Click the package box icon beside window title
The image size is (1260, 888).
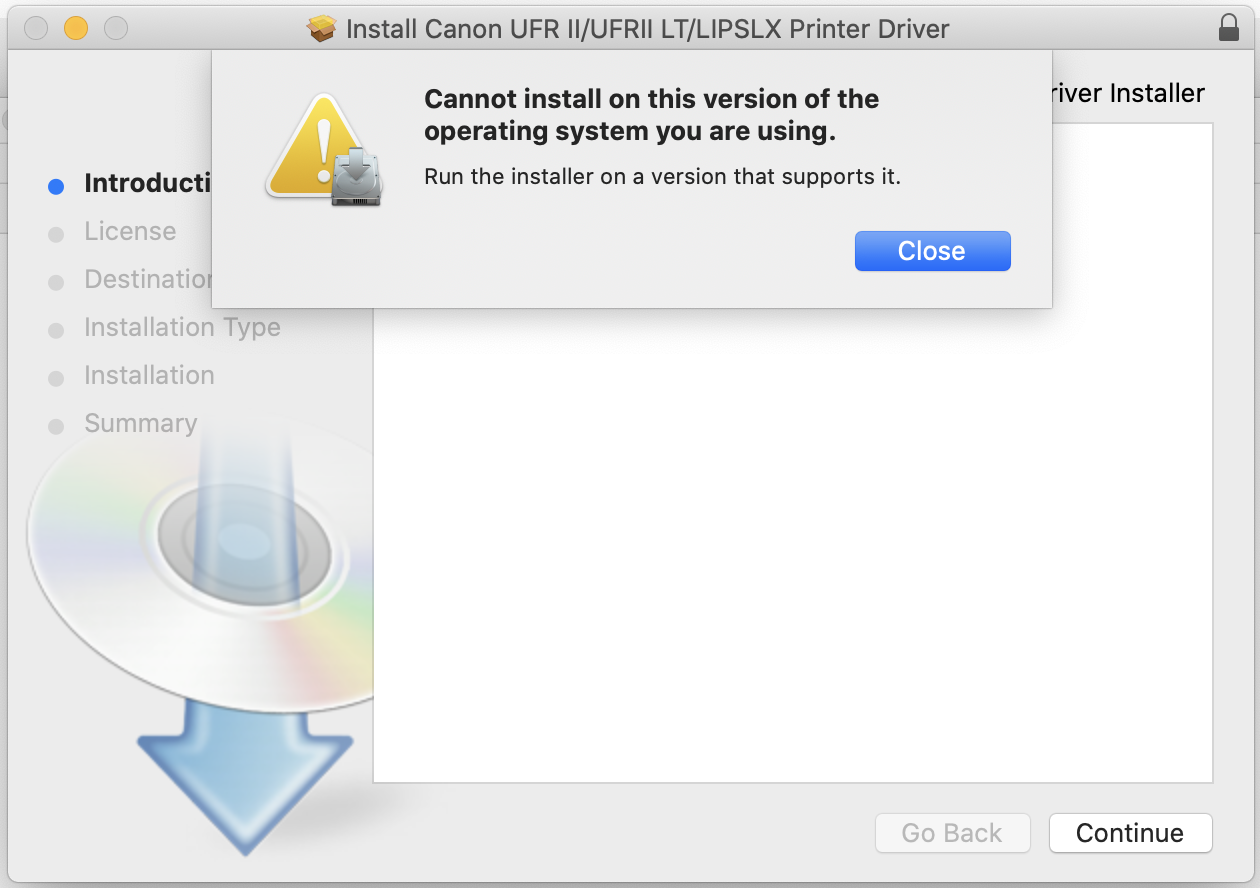(x=322, y=29)
